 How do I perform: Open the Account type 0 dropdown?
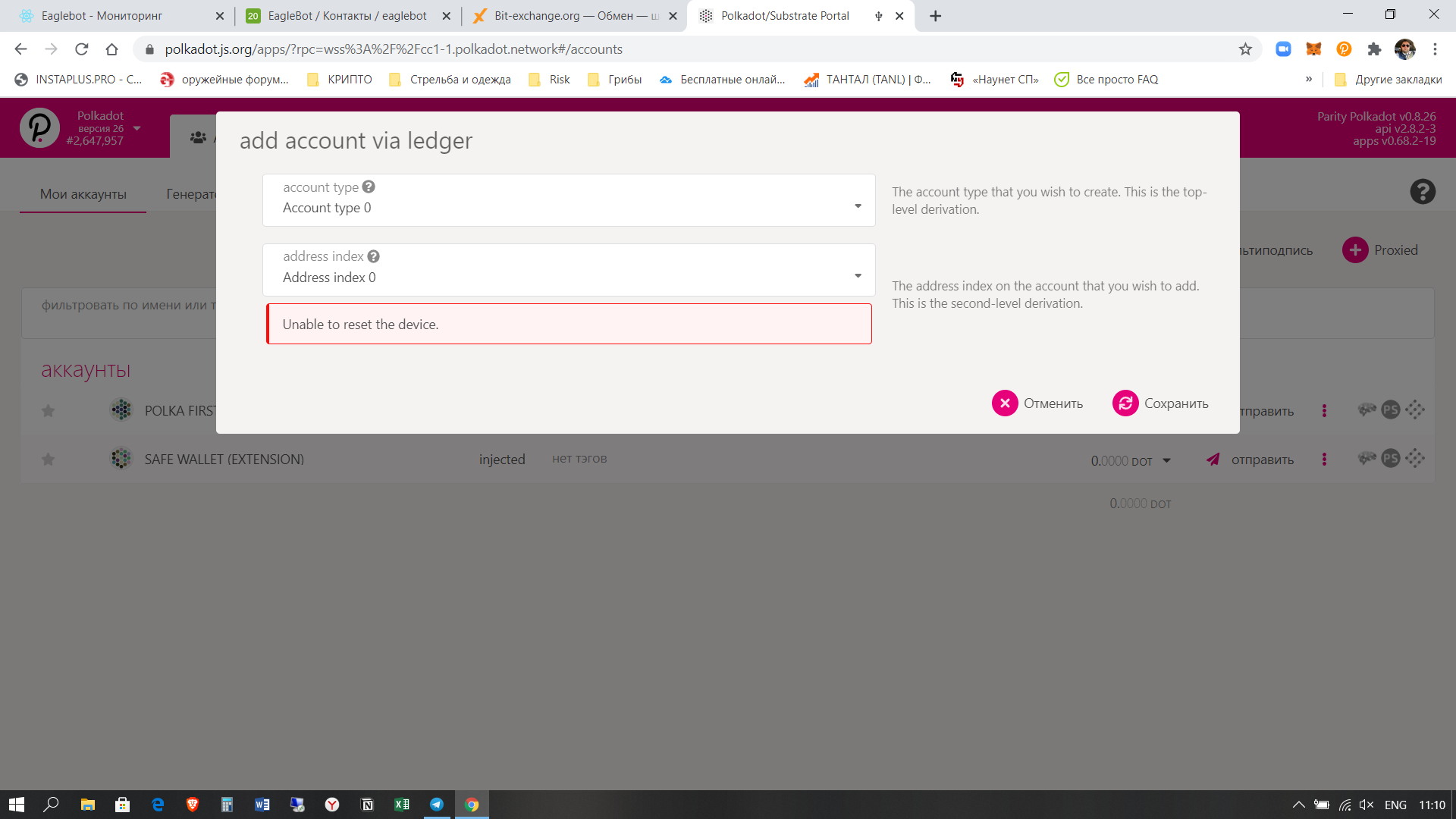(x=569, y=200)
